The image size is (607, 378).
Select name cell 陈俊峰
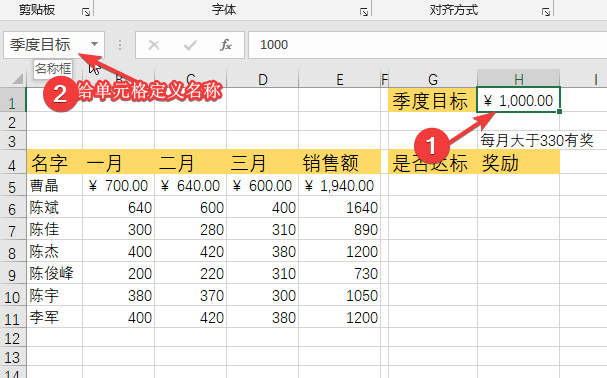(x=55, y=273)
